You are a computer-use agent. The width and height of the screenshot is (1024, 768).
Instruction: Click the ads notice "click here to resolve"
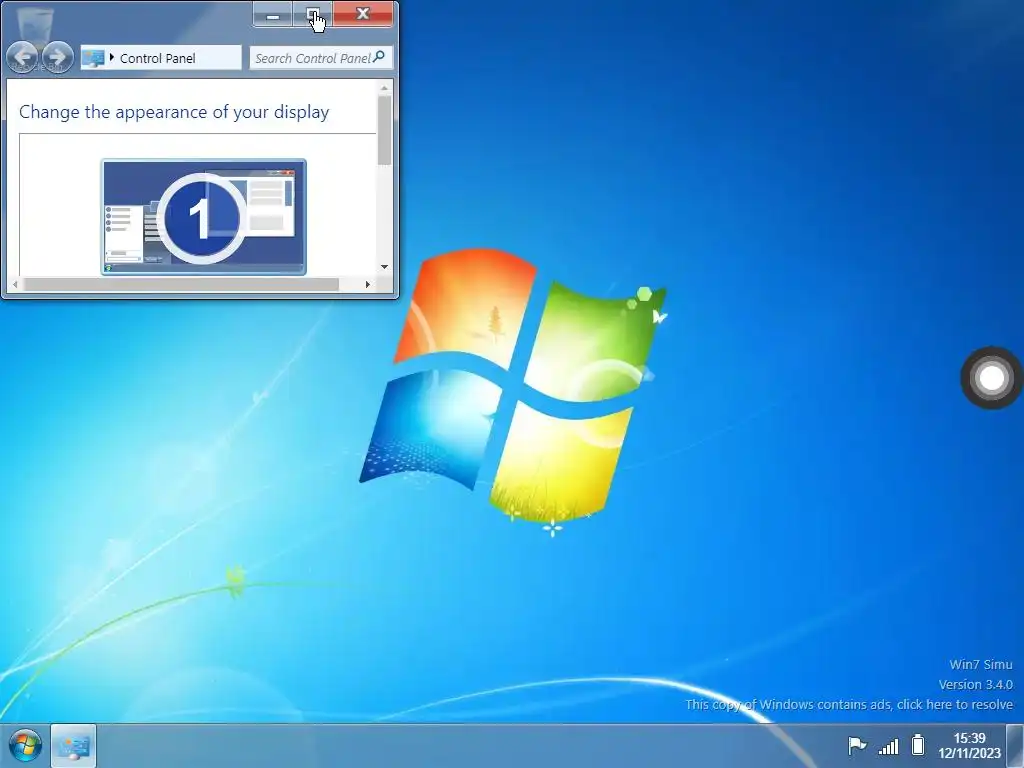point(955,705)
